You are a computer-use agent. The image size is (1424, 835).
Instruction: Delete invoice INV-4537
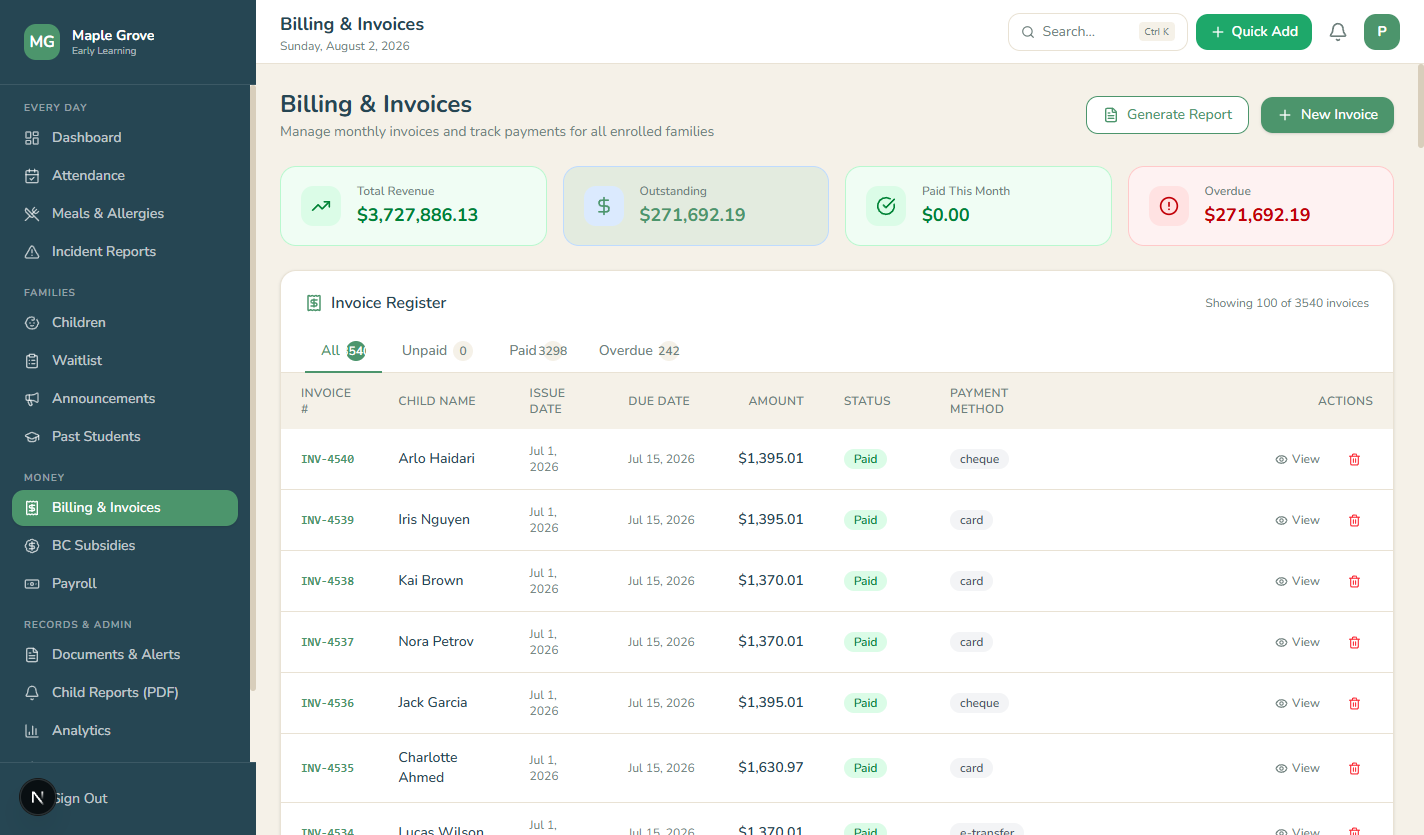(x=1355, y=643)
